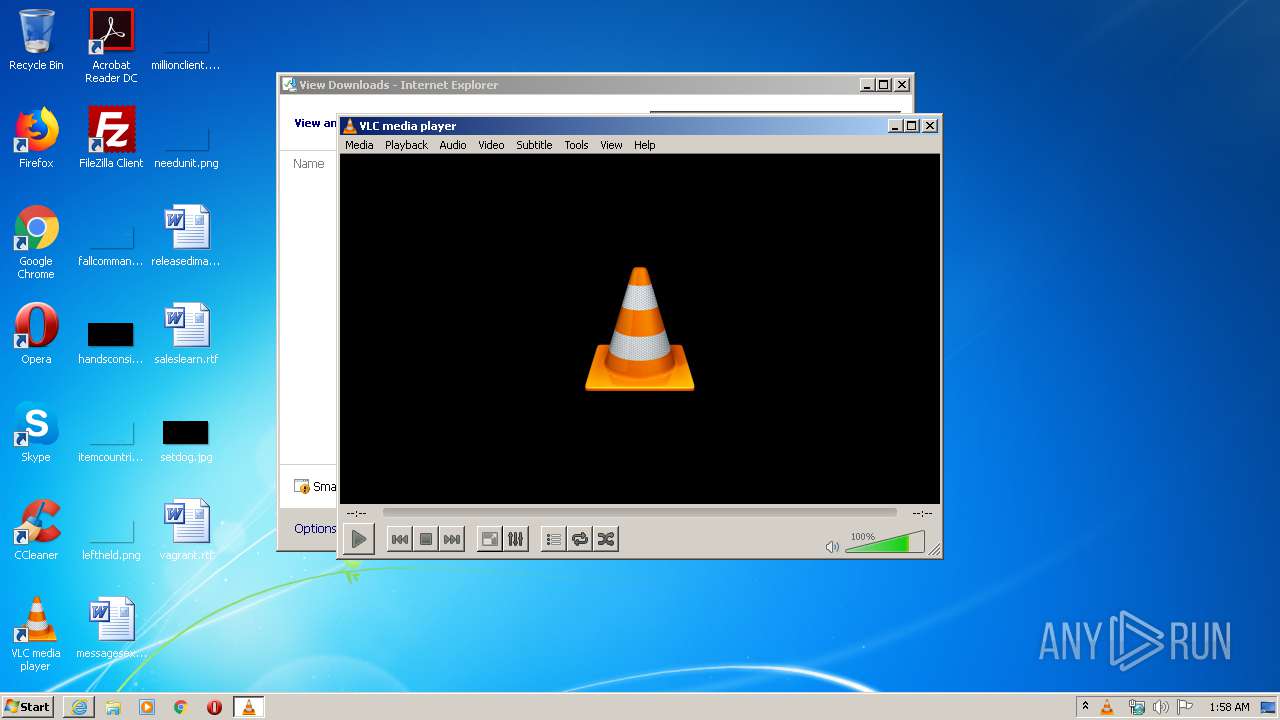Select Firefox desktop shortcut
Viewport: 1280px width, 720px height.
tap(36, 138)
